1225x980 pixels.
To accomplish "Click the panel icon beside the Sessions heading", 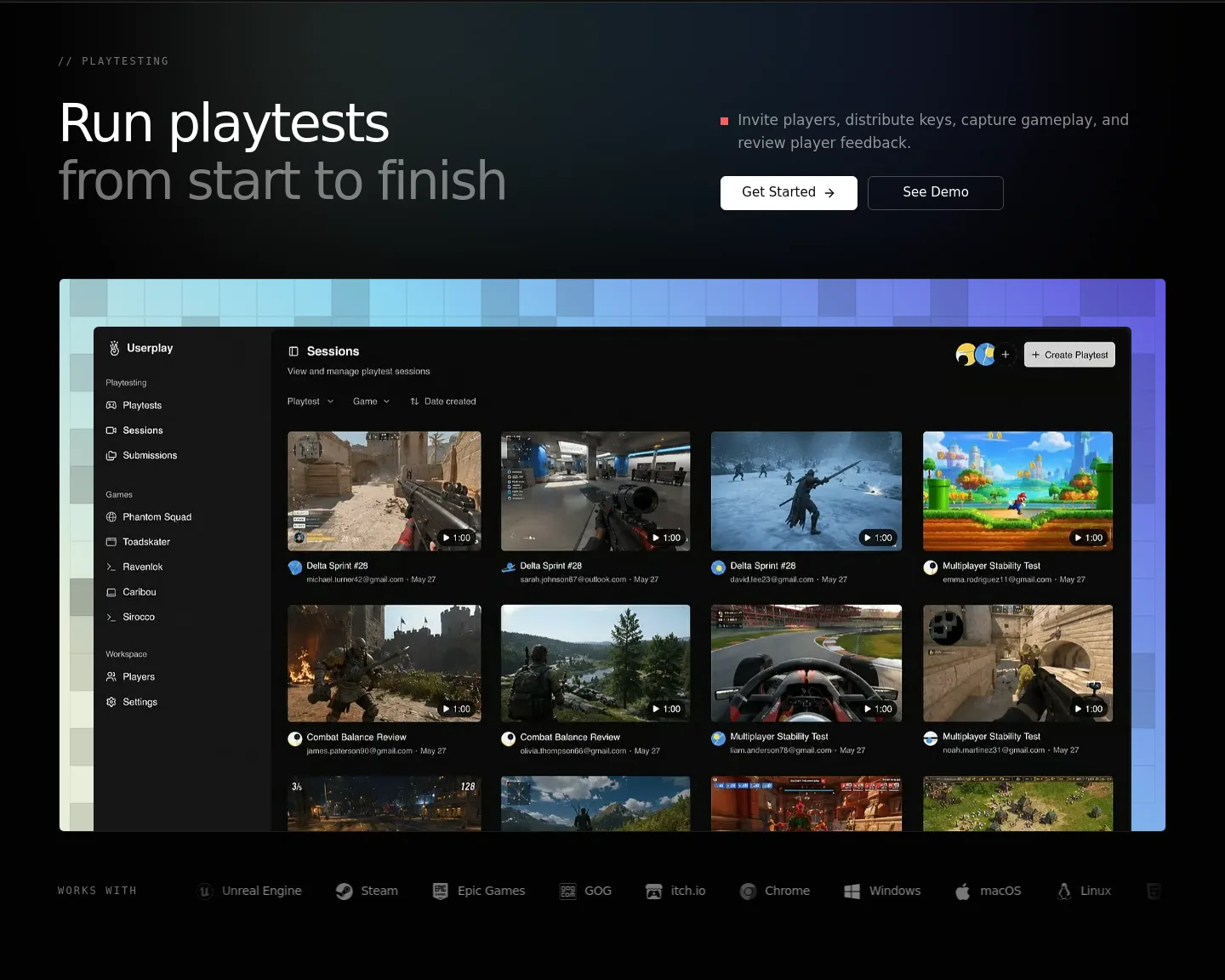I will click(293, 351).
